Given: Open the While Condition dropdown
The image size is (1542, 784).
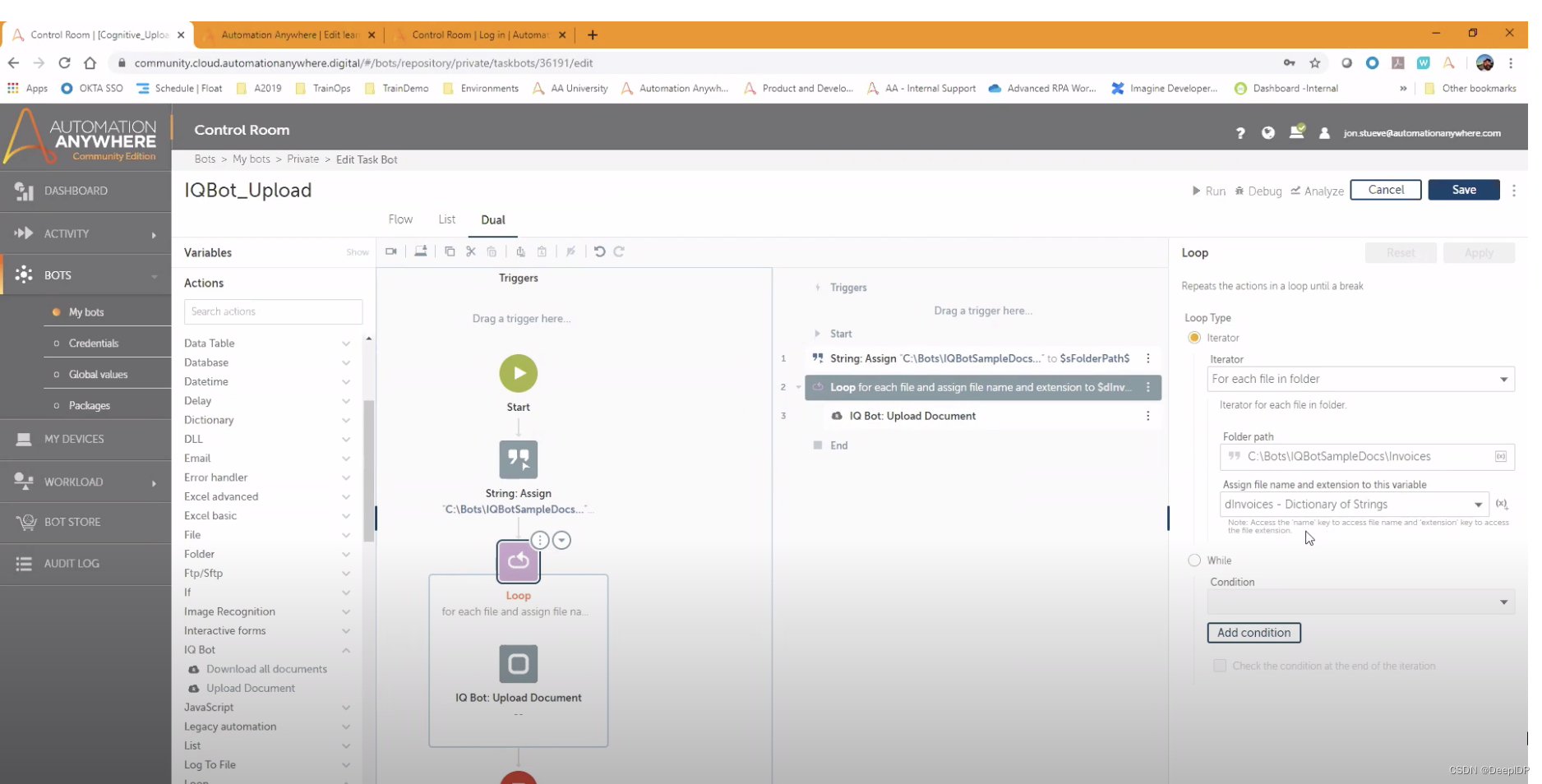Looking at the screenshot, I should (x=1361, y=602).
